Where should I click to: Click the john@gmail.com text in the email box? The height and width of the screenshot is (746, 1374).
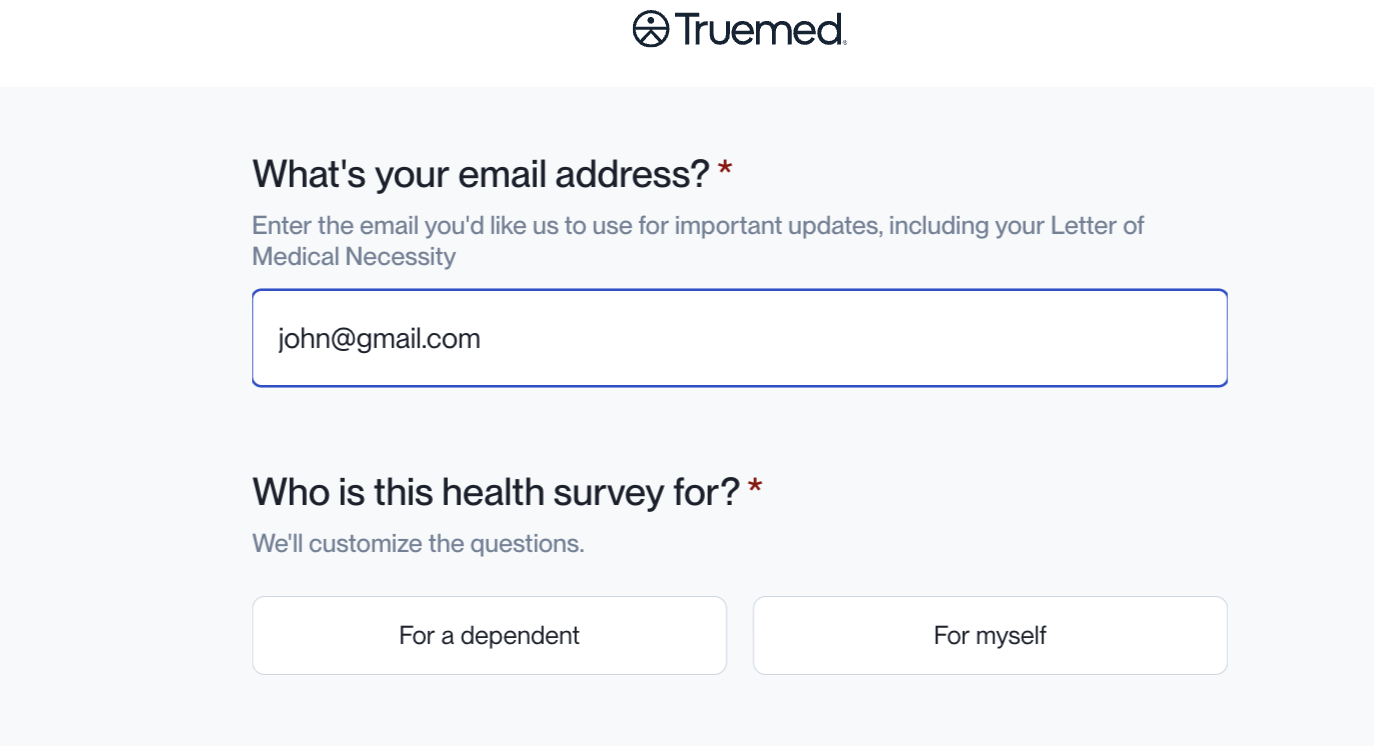[x=379, y=339]
